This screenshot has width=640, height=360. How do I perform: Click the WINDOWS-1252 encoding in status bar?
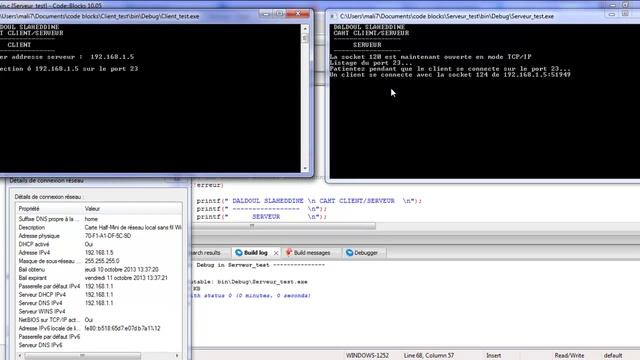367,356
